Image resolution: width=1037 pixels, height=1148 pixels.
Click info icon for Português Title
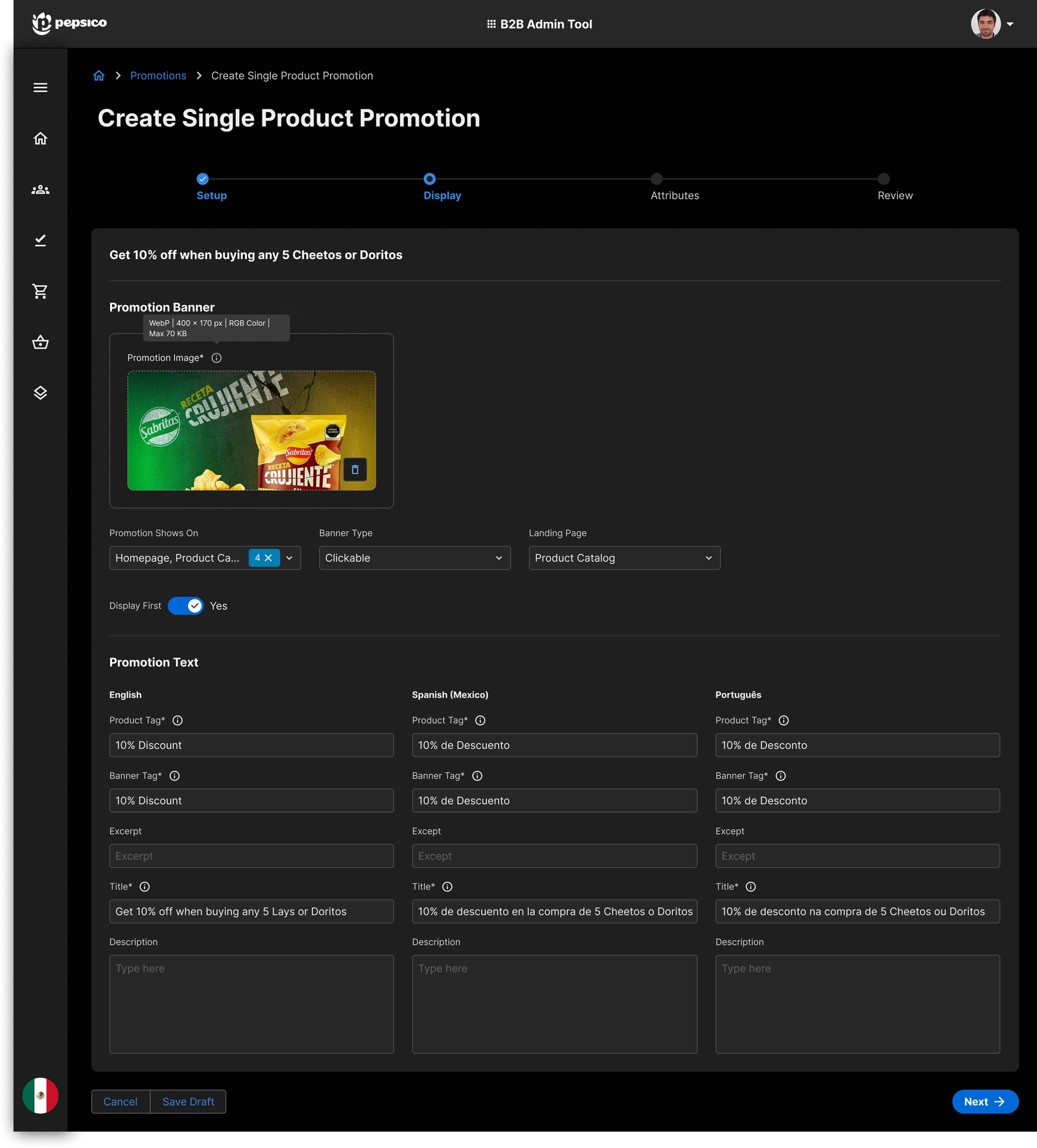point(751,887)
